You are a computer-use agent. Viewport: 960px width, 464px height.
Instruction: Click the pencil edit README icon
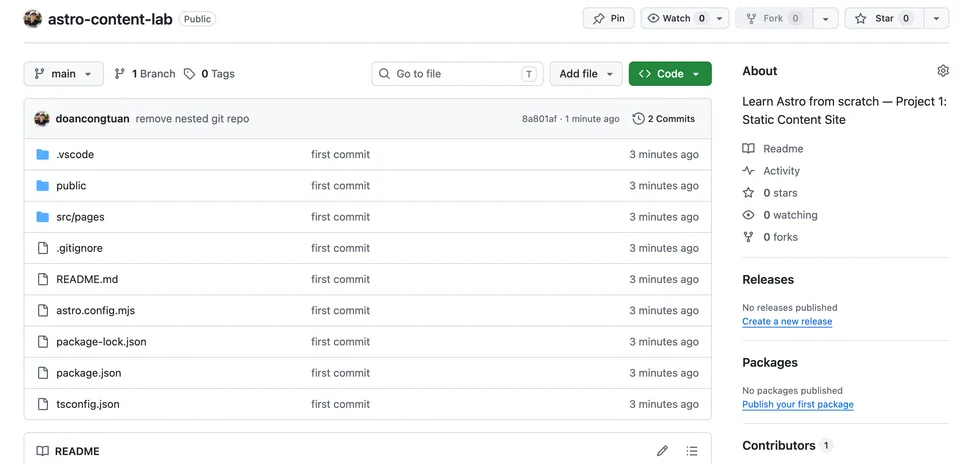662,451
